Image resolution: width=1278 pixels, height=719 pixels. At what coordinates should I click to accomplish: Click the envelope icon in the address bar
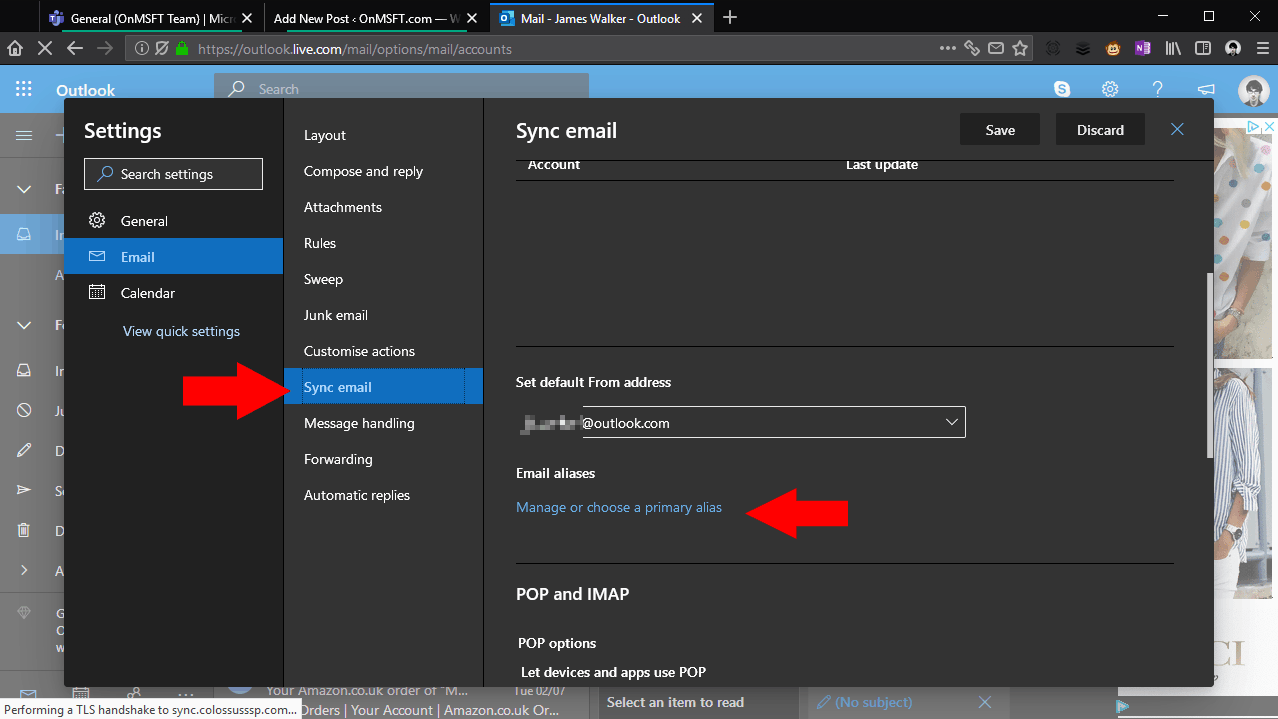(x=996, y=48)
